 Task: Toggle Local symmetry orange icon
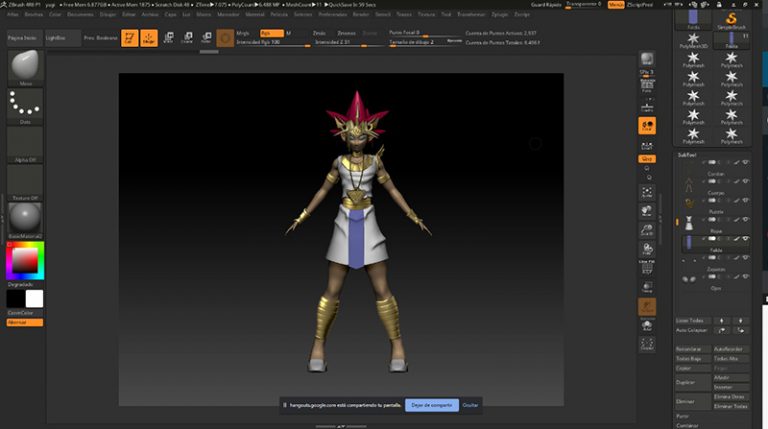pyautogui.click(x=647, y=125)
